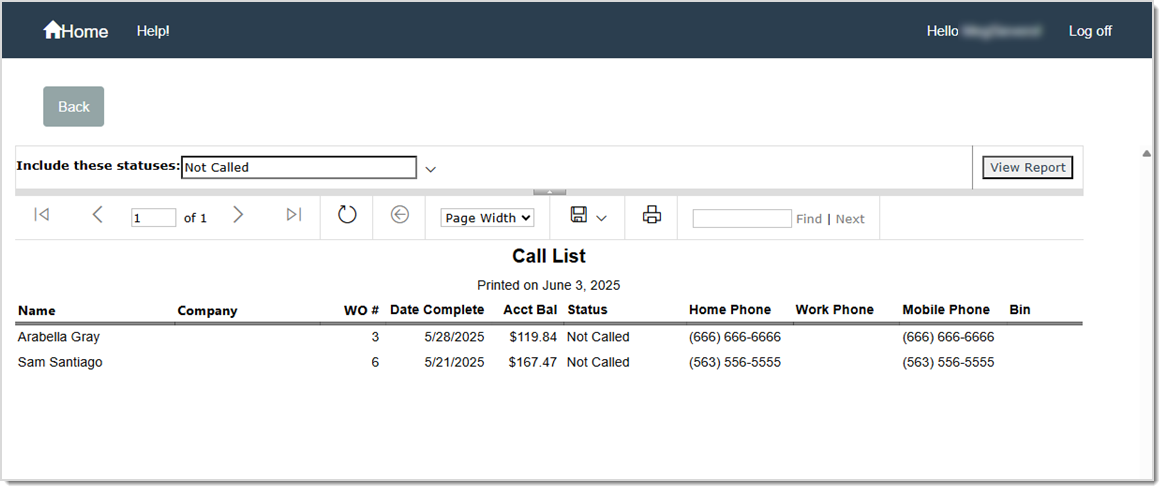1164x491 pixels.
Task: Refresh the report
Action: pos(347,215)
